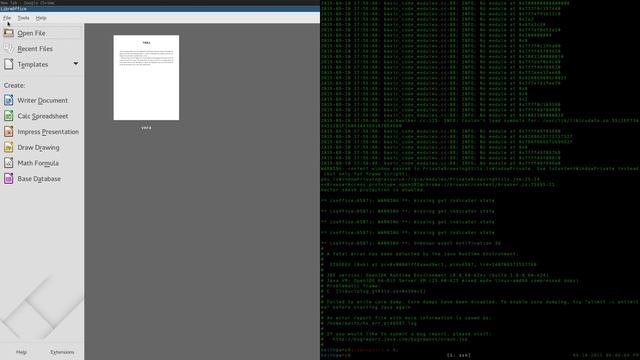Click the file name under the thumbnail
This screenshot has height=360, width=640.
(146, 128)
